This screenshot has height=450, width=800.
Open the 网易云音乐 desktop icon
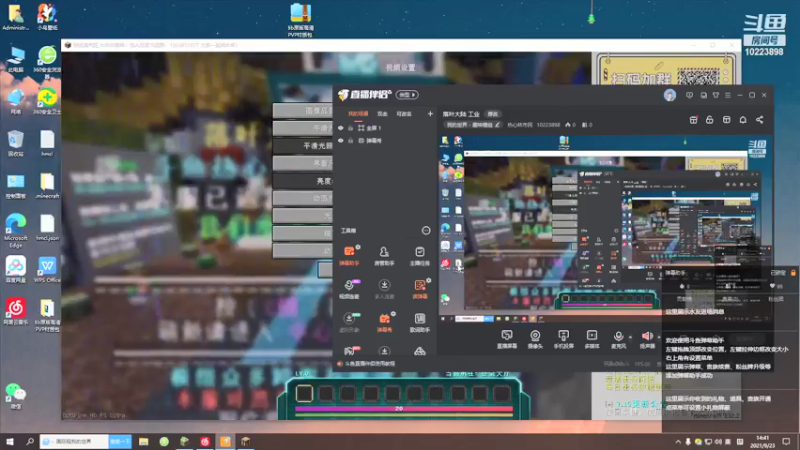click(16, 312)
